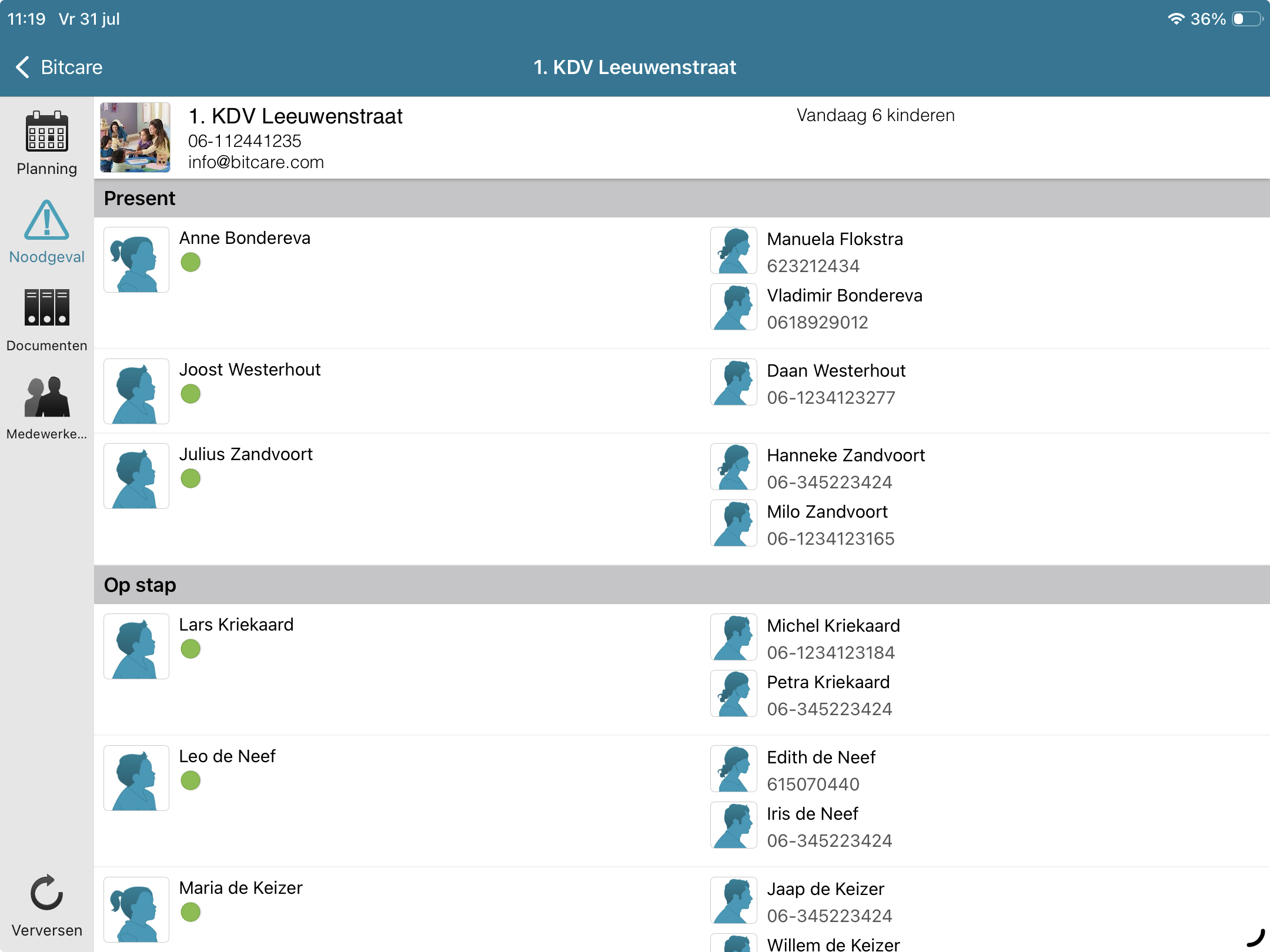
Task: Select the Present section header
Action: pos(682,199)
